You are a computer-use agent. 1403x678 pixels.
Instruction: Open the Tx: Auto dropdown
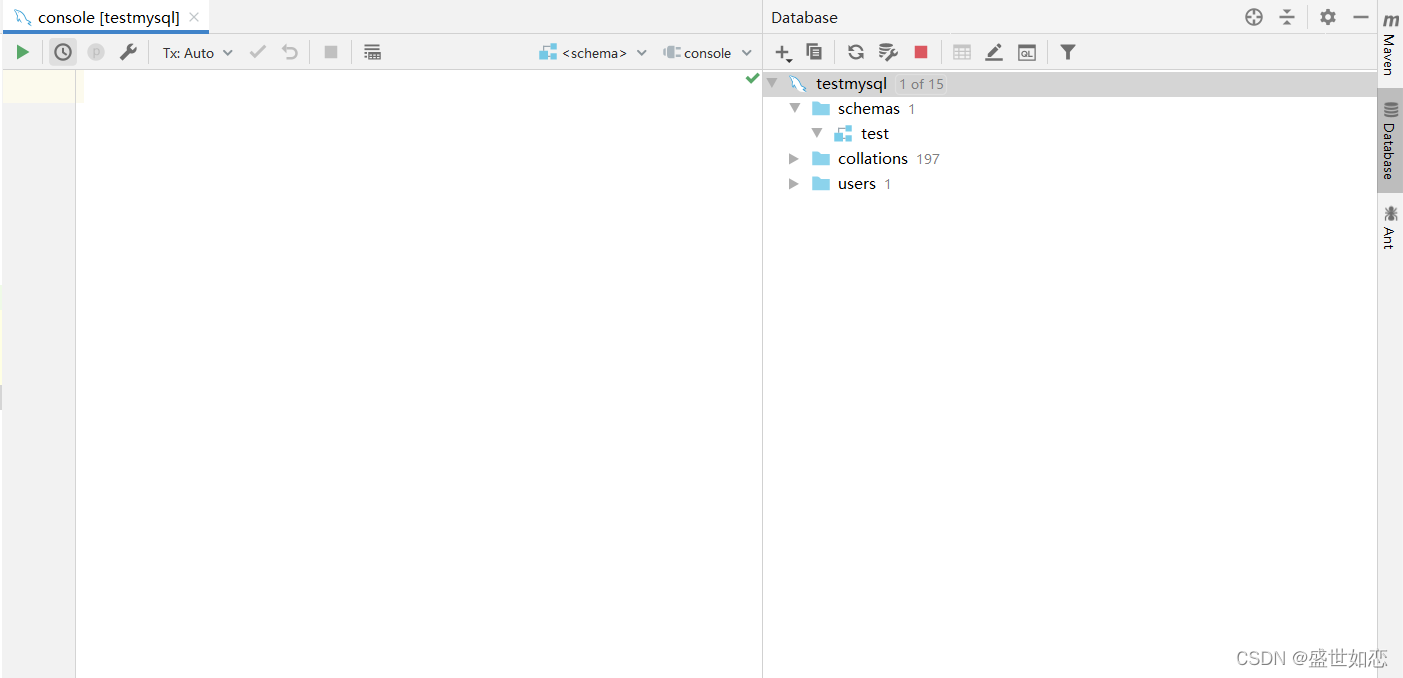tap(197, 52)
